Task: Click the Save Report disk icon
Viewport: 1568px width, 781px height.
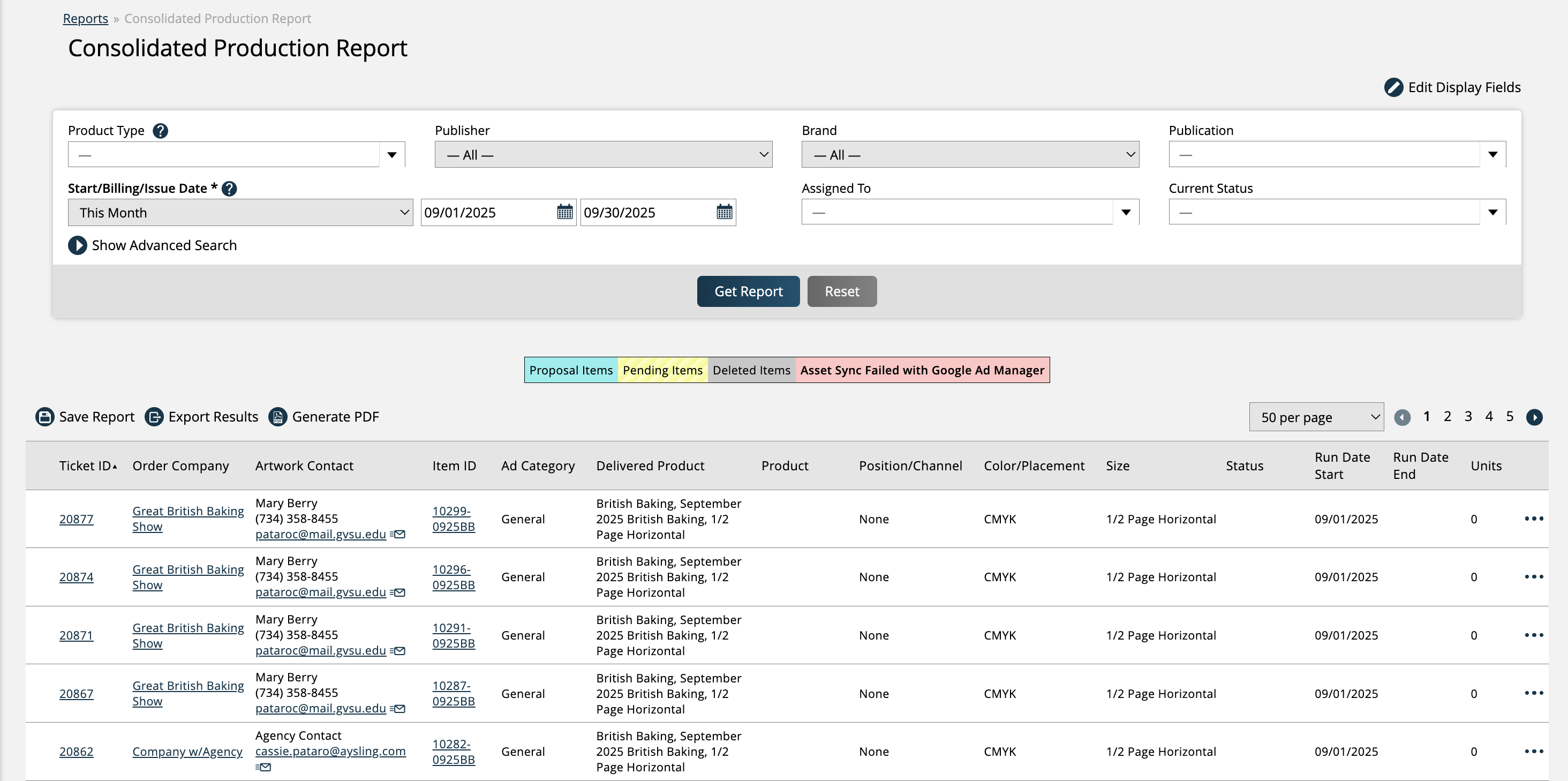Action: 45,417
